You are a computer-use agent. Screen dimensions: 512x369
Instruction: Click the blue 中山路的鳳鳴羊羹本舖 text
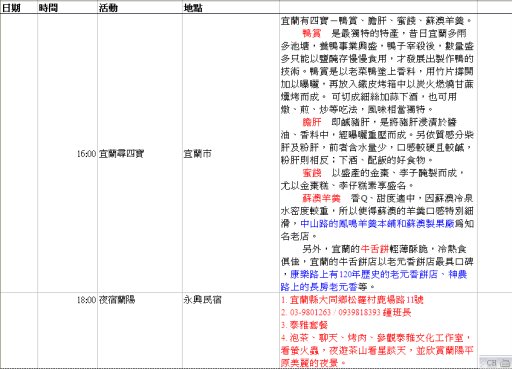(348, 224)
